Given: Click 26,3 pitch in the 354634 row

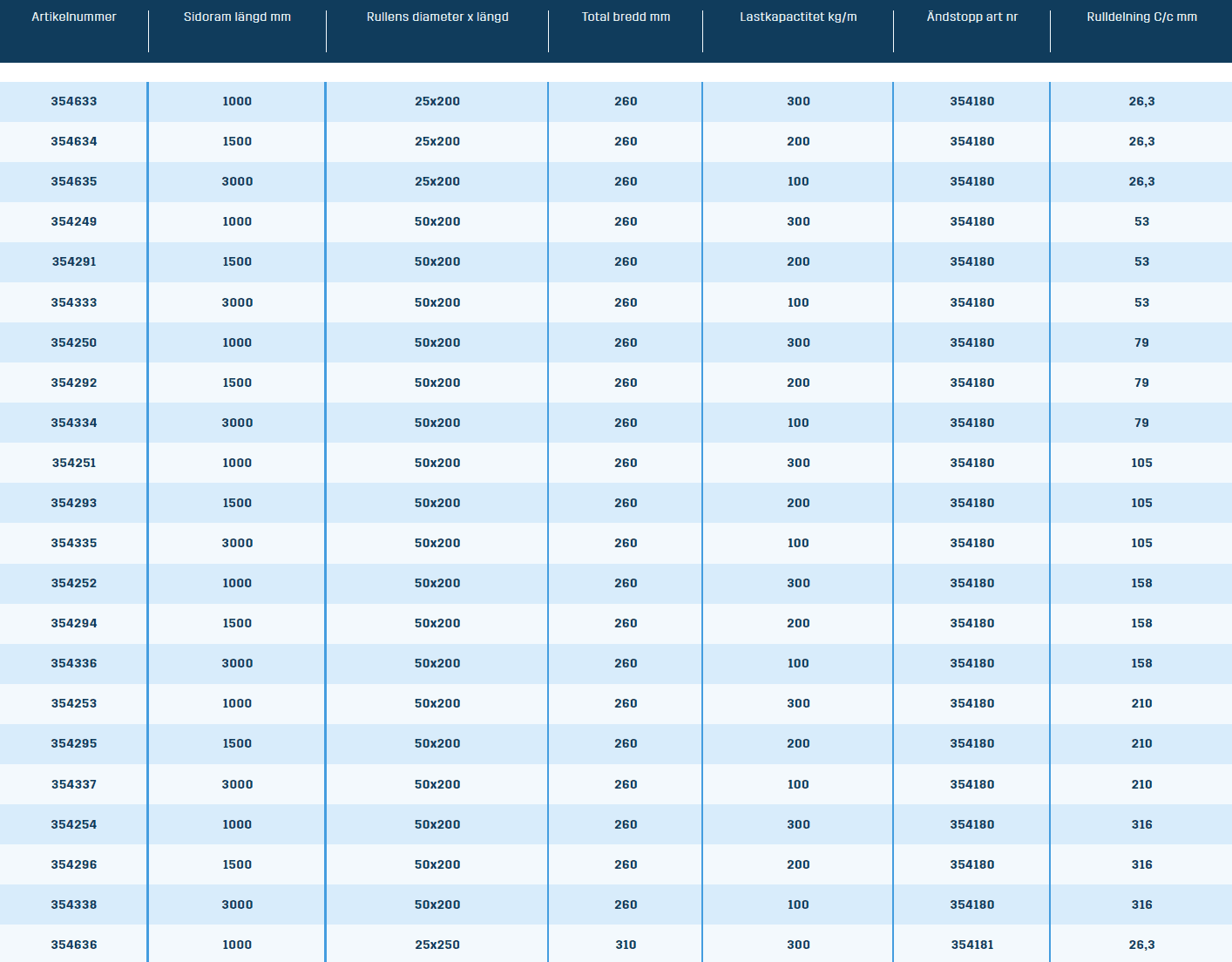Looking at the screenshot, I should pyautogui.click(x=1141, y=141).
